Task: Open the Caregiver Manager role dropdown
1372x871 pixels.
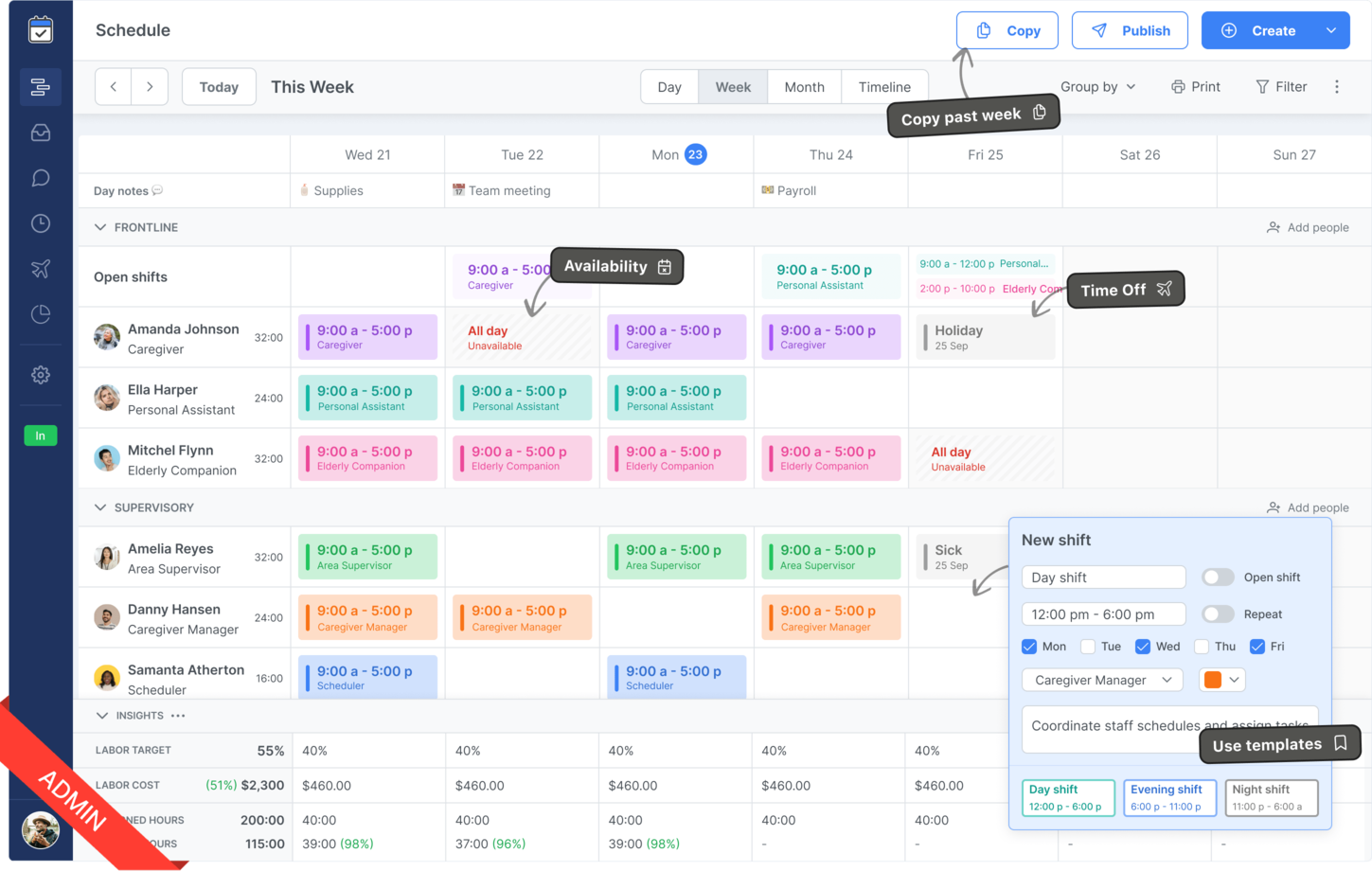Action: [1101, 679]
